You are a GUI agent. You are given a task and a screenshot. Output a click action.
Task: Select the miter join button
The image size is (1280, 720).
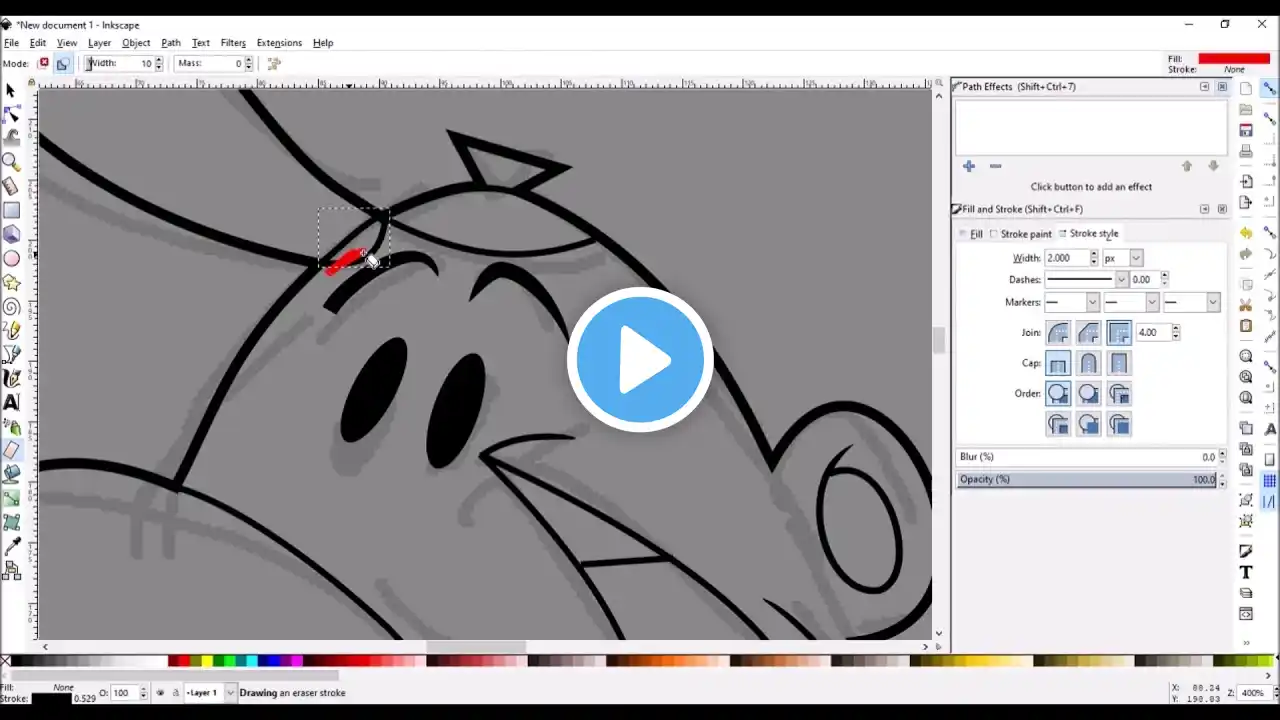click(1119, 332)
